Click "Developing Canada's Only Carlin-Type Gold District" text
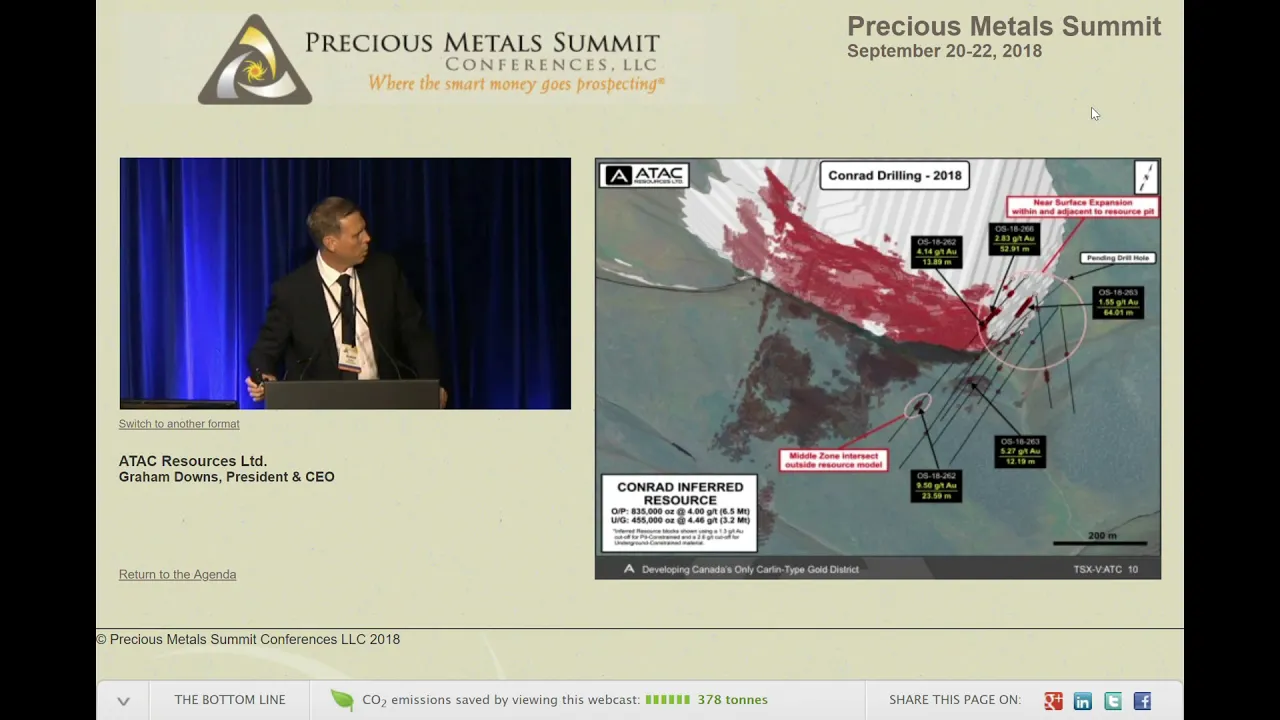 [x=750, y=569]
